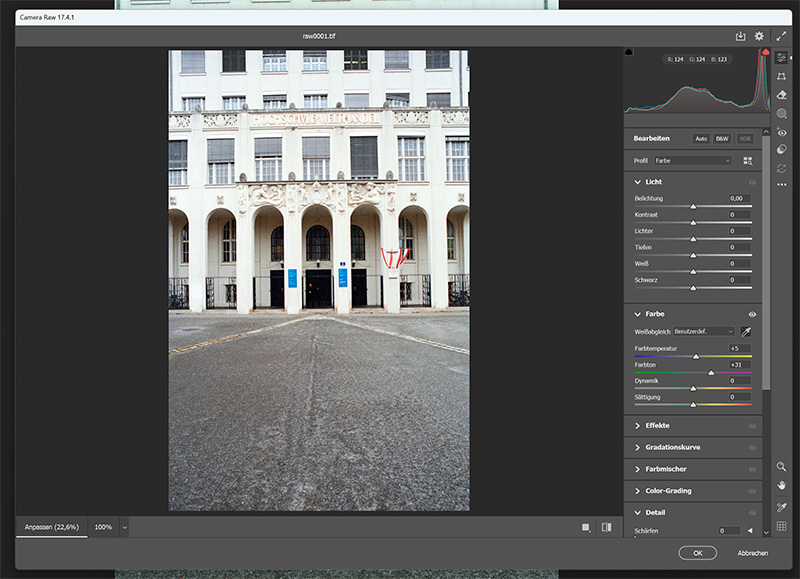Click the Schärfen value field

tap(729, 531)
